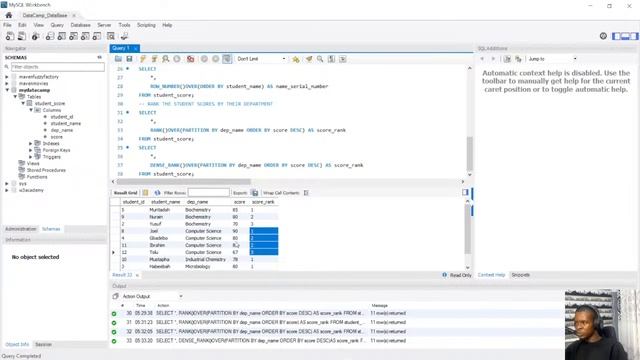Click the commit transaction icon
This screenshot has height=360, width=640.
tap(204, 59)
